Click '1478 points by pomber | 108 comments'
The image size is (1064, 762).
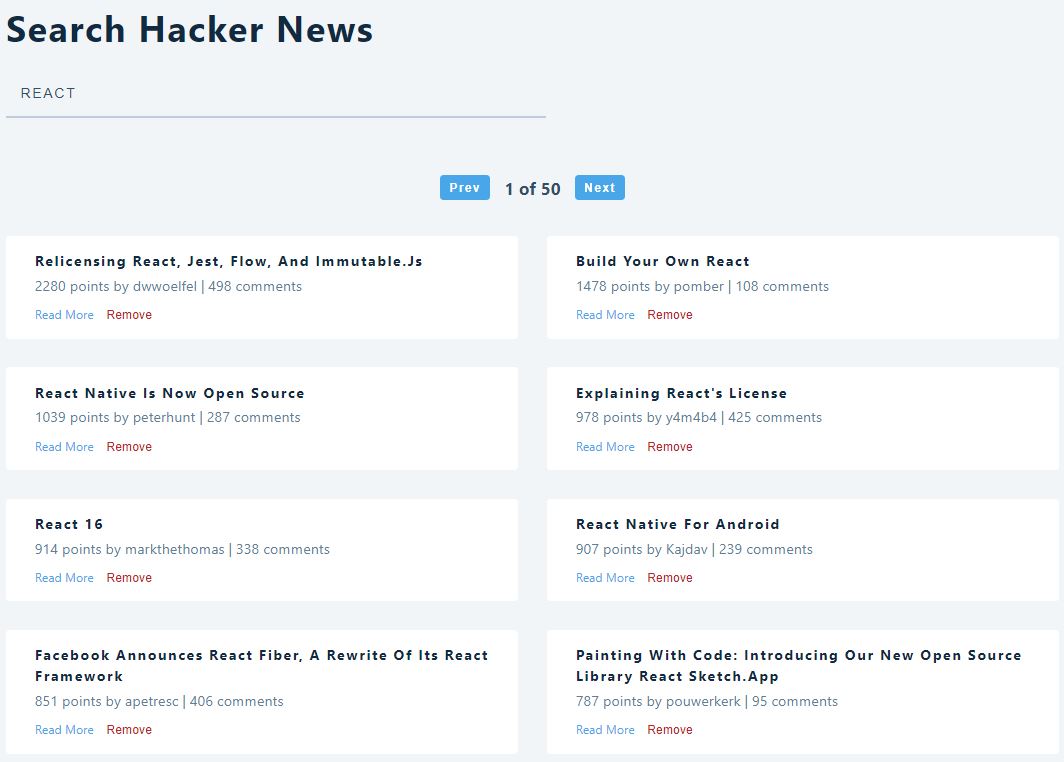(x=702, y=286)
